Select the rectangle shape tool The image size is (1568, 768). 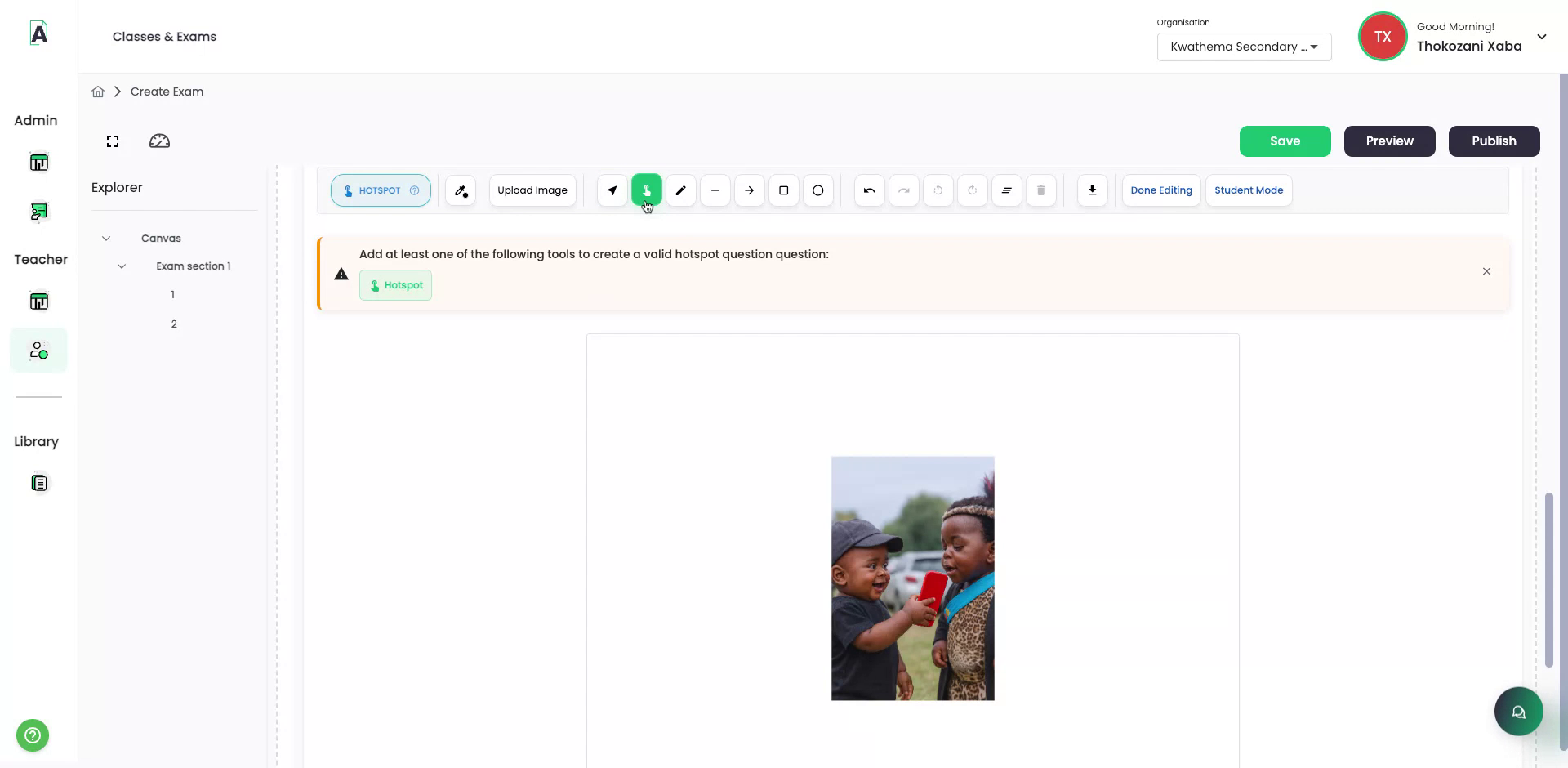(x=783, y=190)
